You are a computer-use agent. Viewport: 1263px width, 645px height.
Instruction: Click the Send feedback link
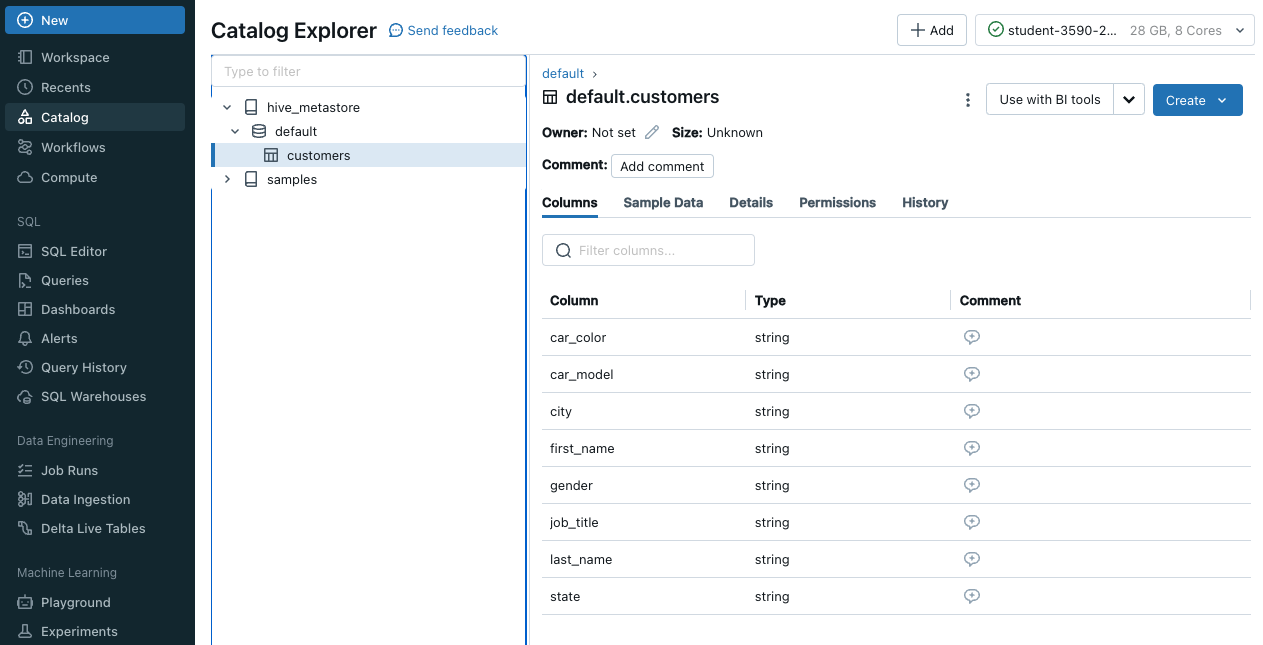point(443,31)
